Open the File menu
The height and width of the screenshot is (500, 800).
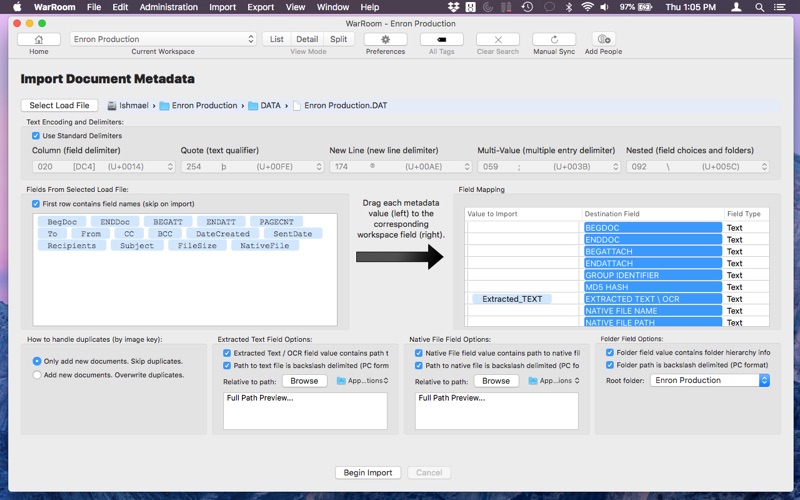pos(94,7)
